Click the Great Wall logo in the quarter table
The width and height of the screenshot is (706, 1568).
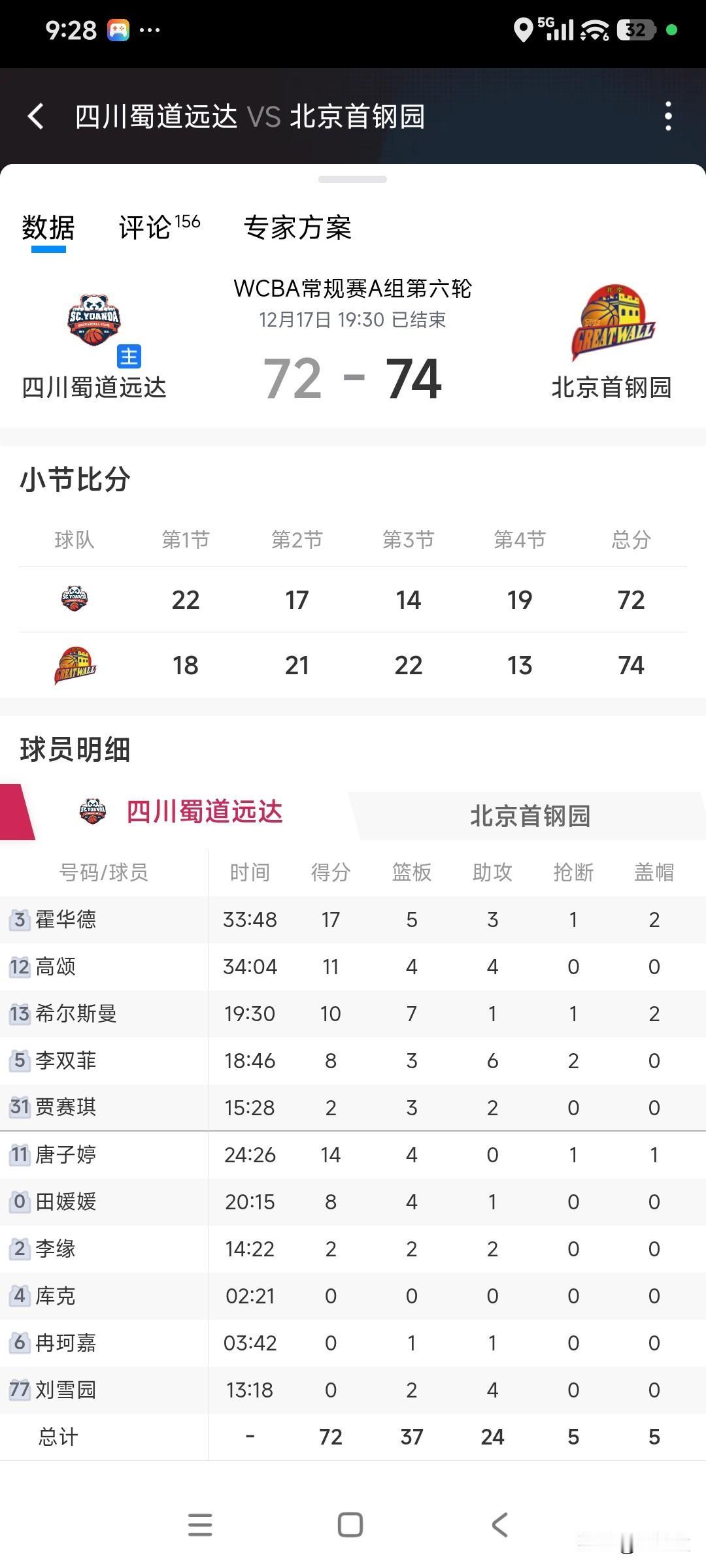click(x=75, y=664)
